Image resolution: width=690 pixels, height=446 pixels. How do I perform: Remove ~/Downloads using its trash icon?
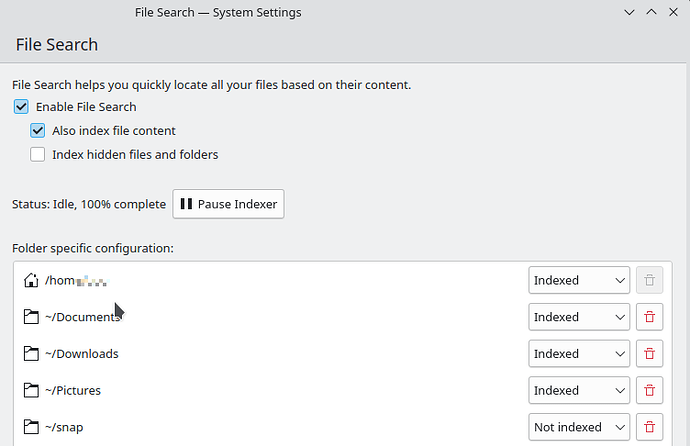(x=649, y=354)
